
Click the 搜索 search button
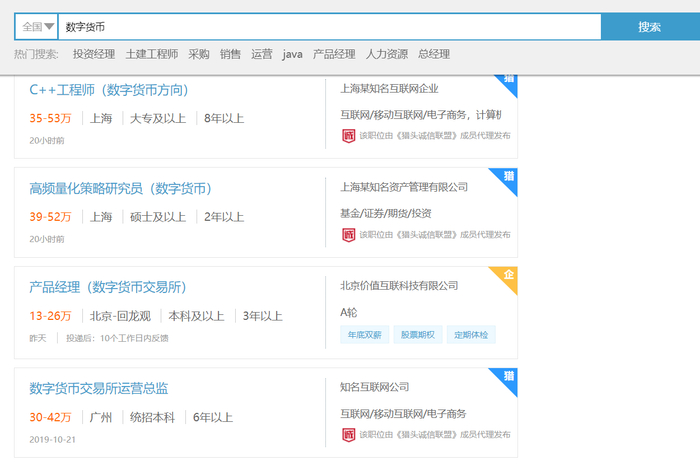[650, 27]
